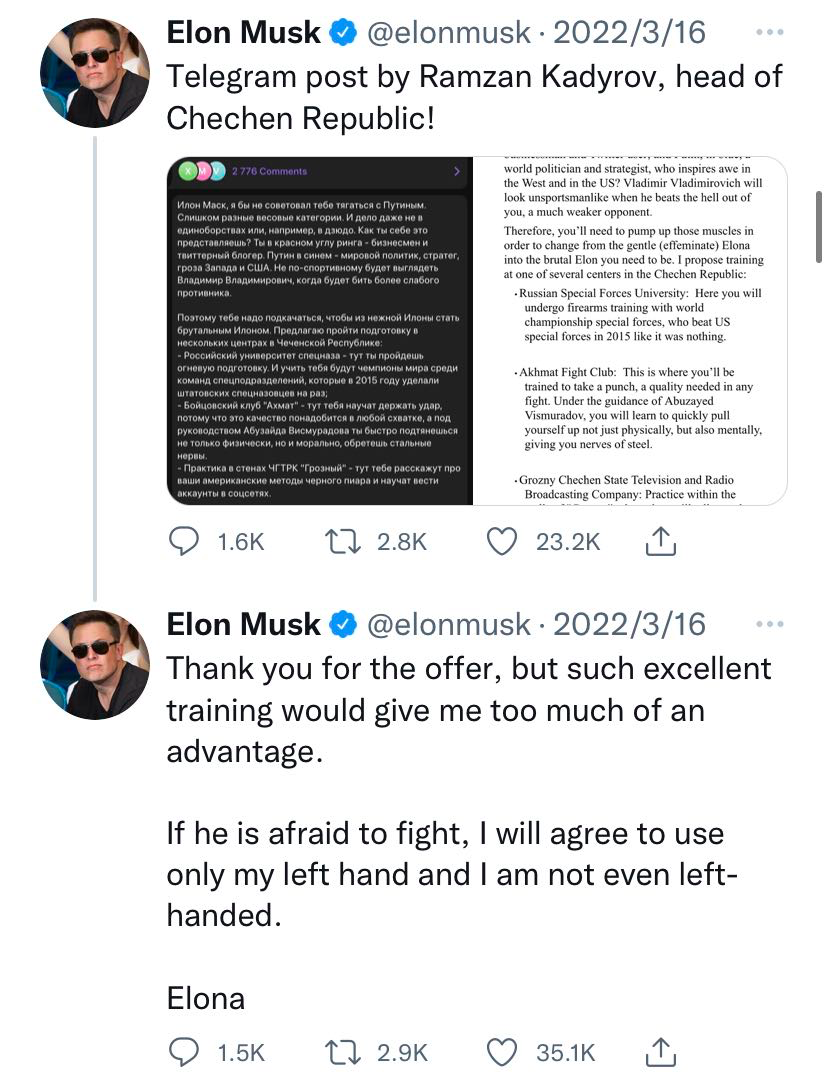Retweet the tweet with 2.9K retweets
The height and width of the screenshot is (1091, 828).
(x=343, y=1052)
